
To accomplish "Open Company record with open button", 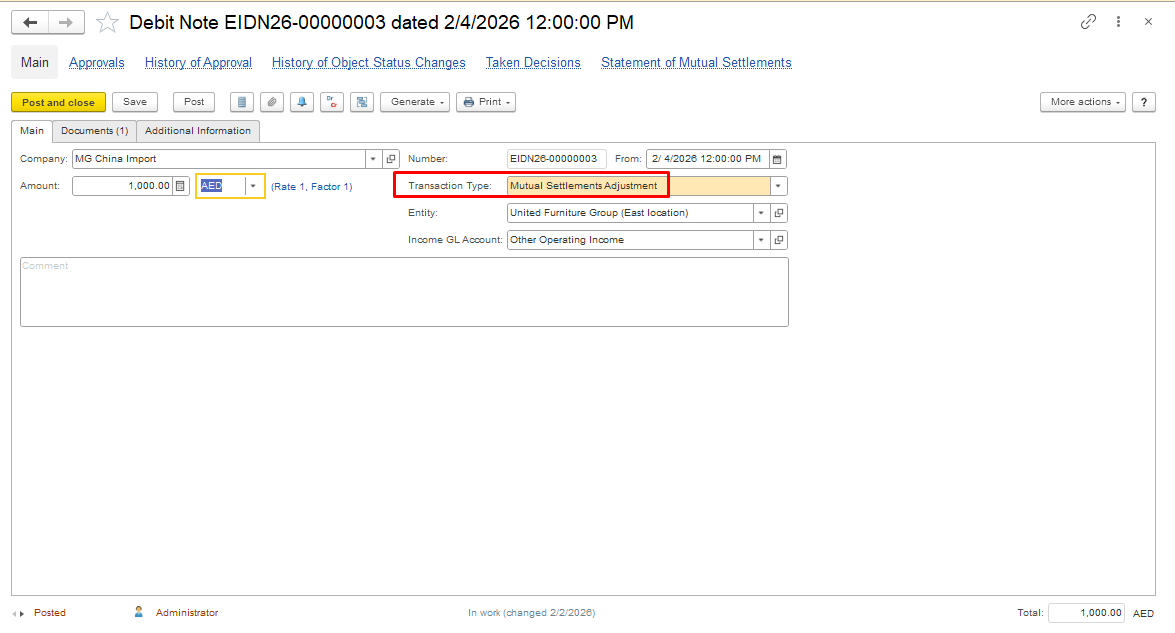I will pyautogui.click(x=391, y=159).
